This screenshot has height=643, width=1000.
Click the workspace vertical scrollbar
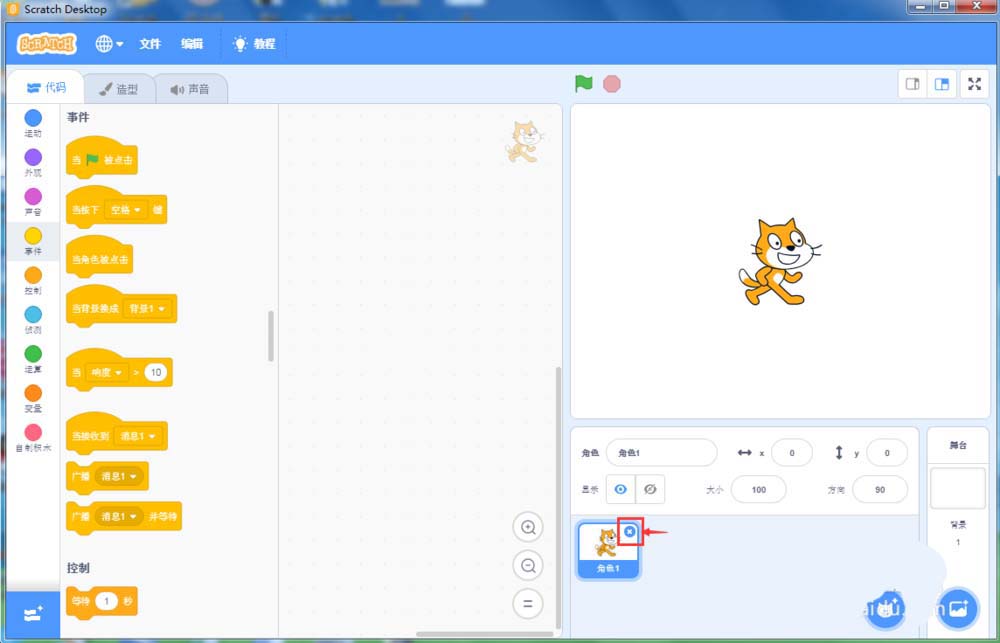coord(559,498)
